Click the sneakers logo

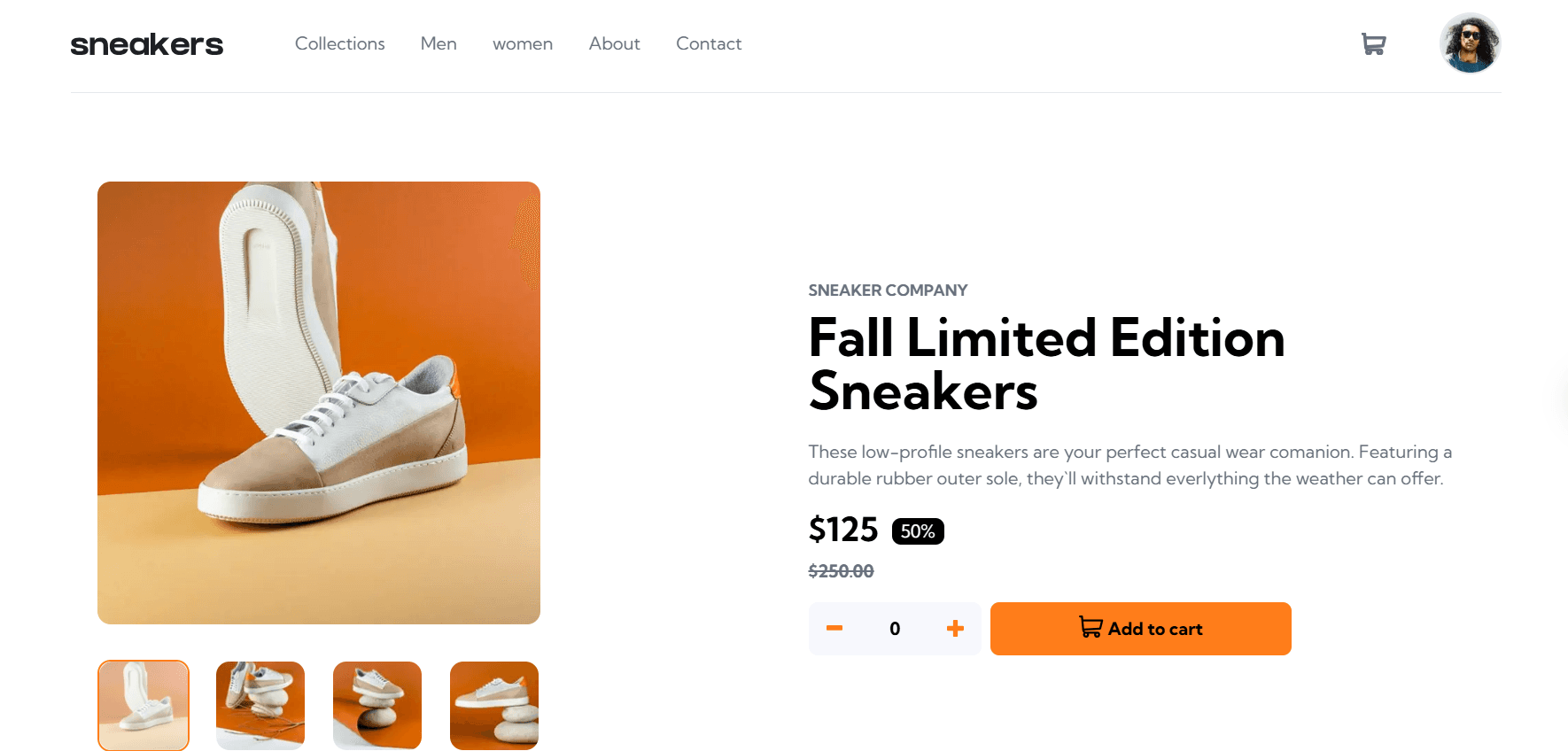147,44
